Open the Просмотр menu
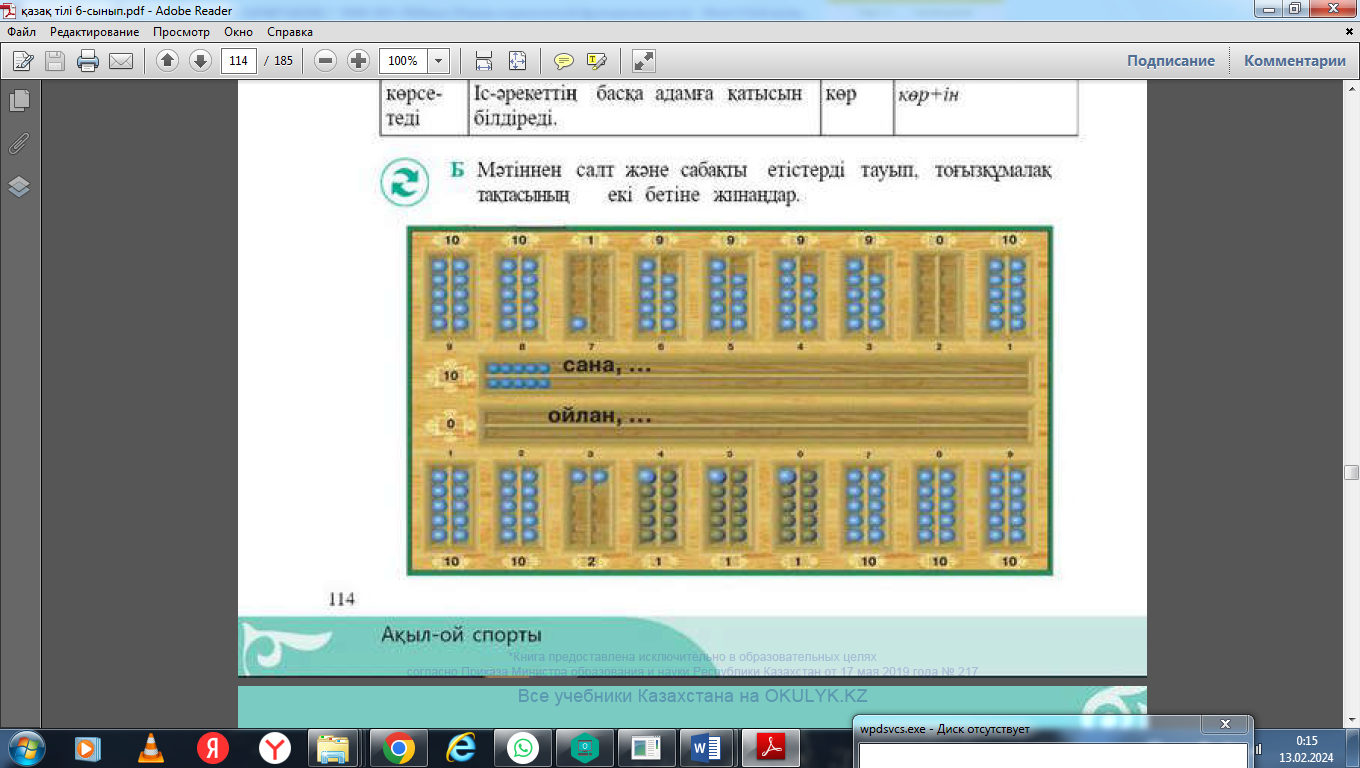 click(181, 32)
